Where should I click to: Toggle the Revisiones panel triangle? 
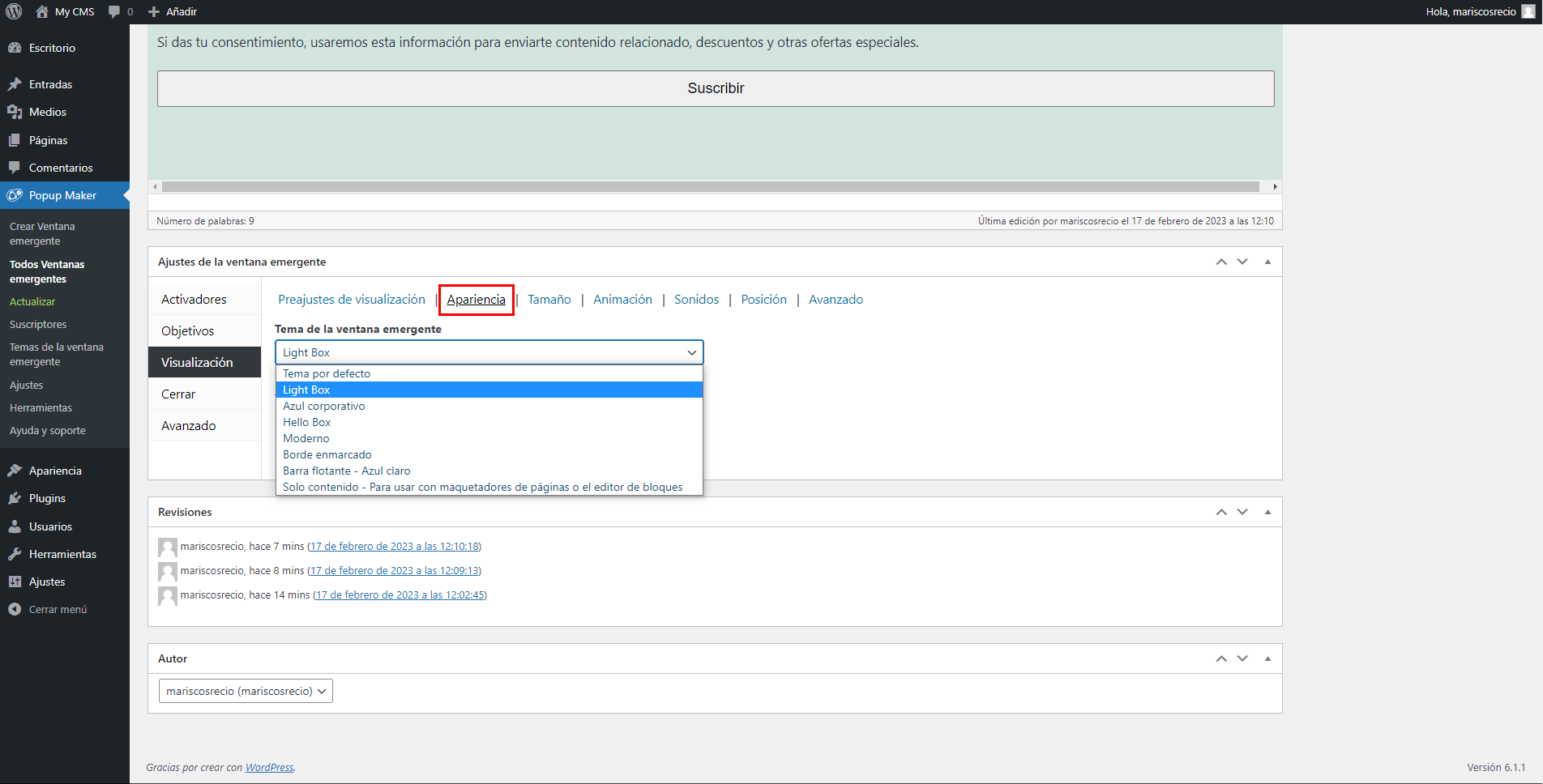[x=1267, y=512]
